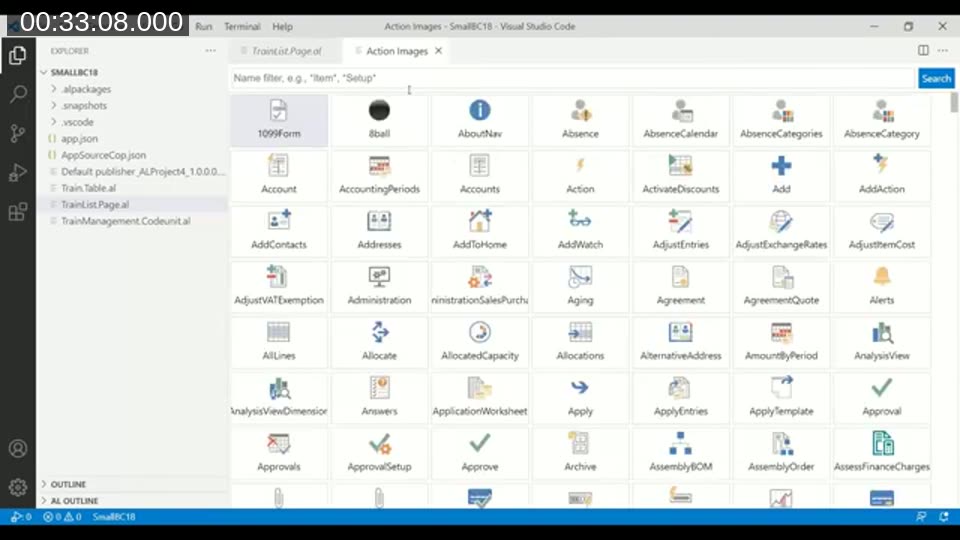This screenshot has height=540, width=960.
Task: Open the Help menu
Action: click(282, 26)
